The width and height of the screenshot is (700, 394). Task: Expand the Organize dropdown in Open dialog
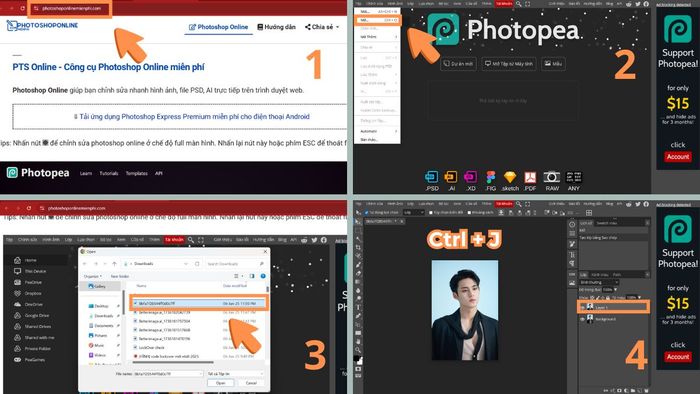tap(93, 276)
